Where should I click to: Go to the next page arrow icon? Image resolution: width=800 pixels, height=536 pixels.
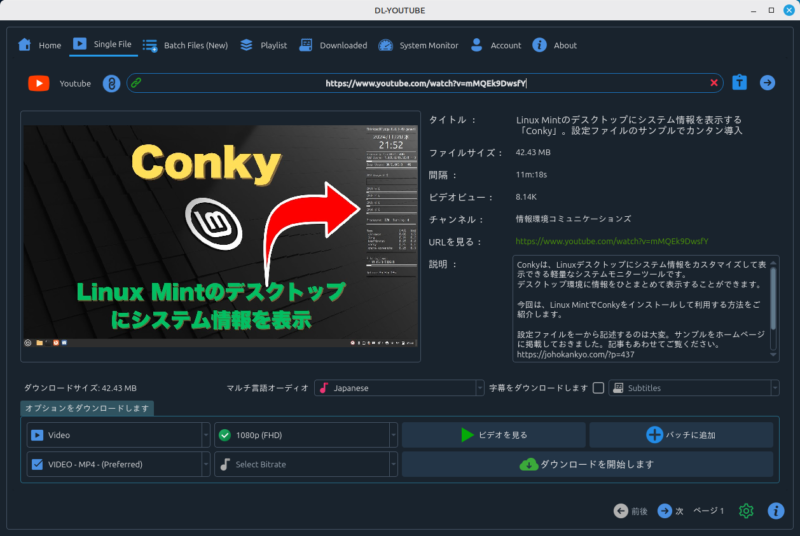(664, 511)
